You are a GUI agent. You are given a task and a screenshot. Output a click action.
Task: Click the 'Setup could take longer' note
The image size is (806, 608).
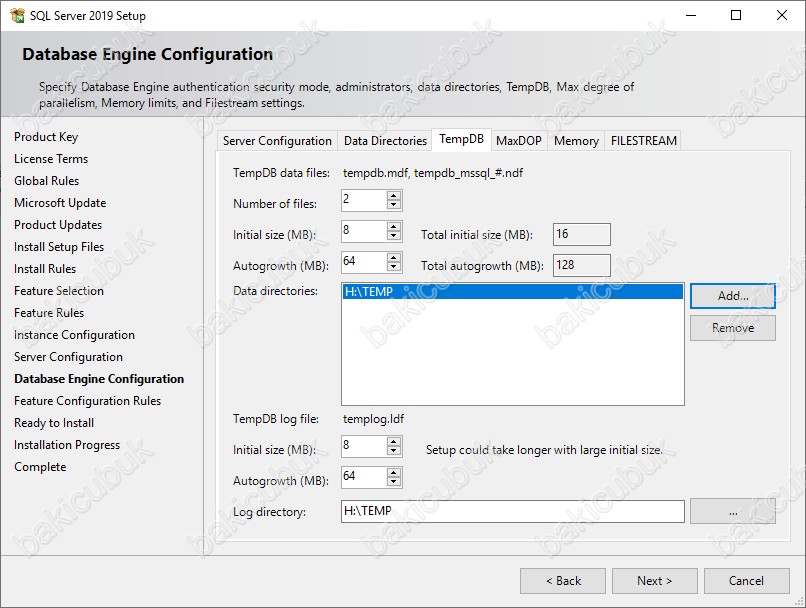coord(544,450)
